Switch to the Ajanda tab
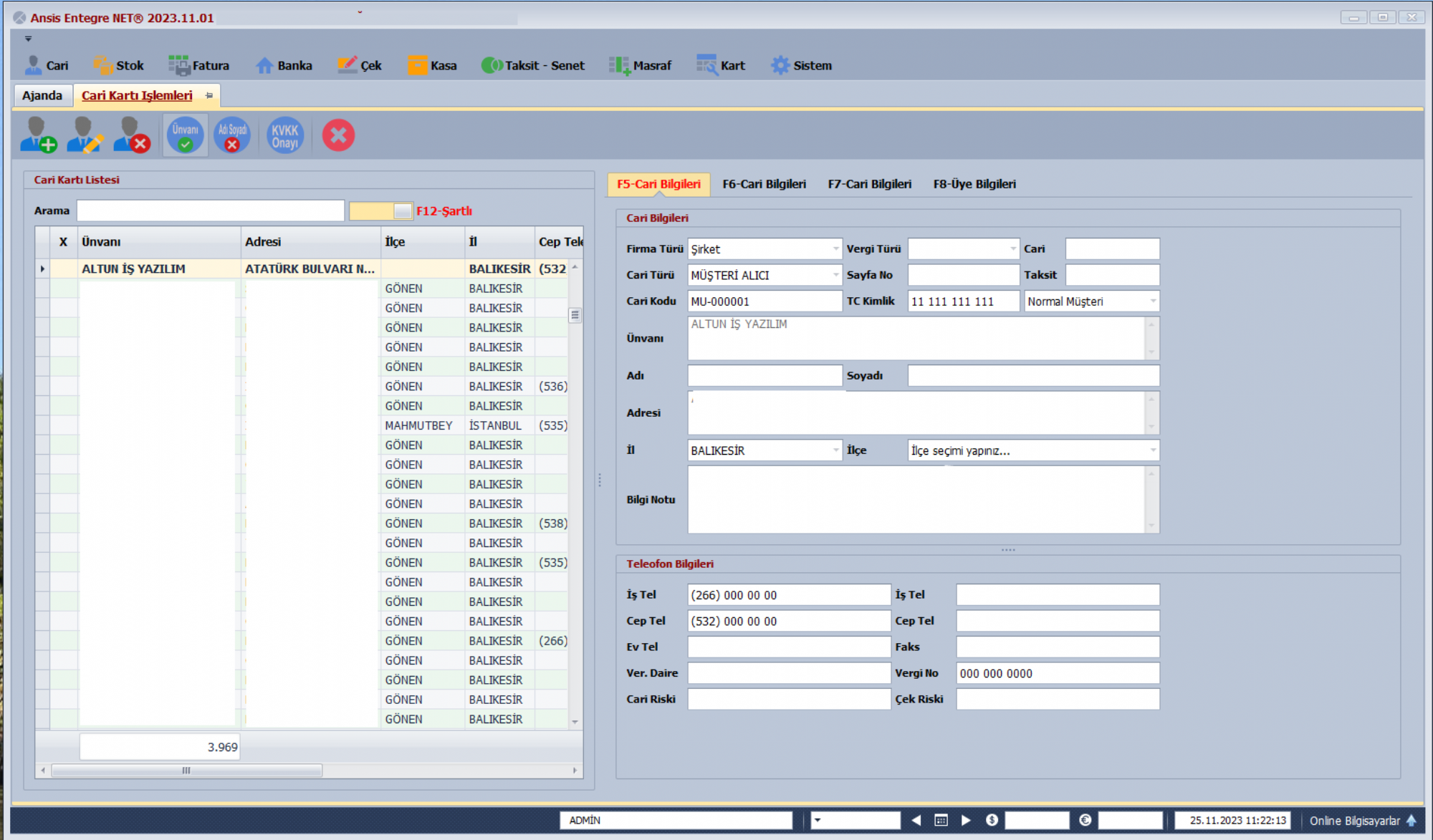 tap(42, 95)
